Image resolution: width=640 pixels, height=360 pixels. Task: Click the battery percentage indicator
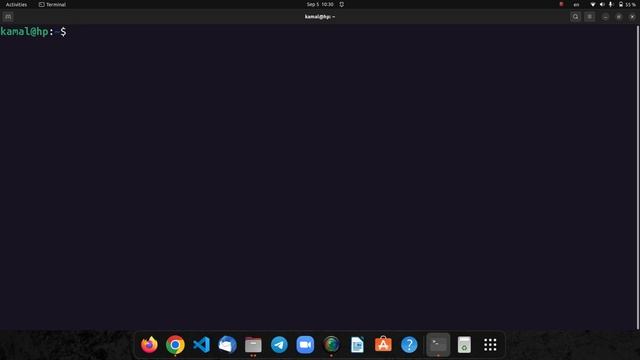[x=627, y=4]
